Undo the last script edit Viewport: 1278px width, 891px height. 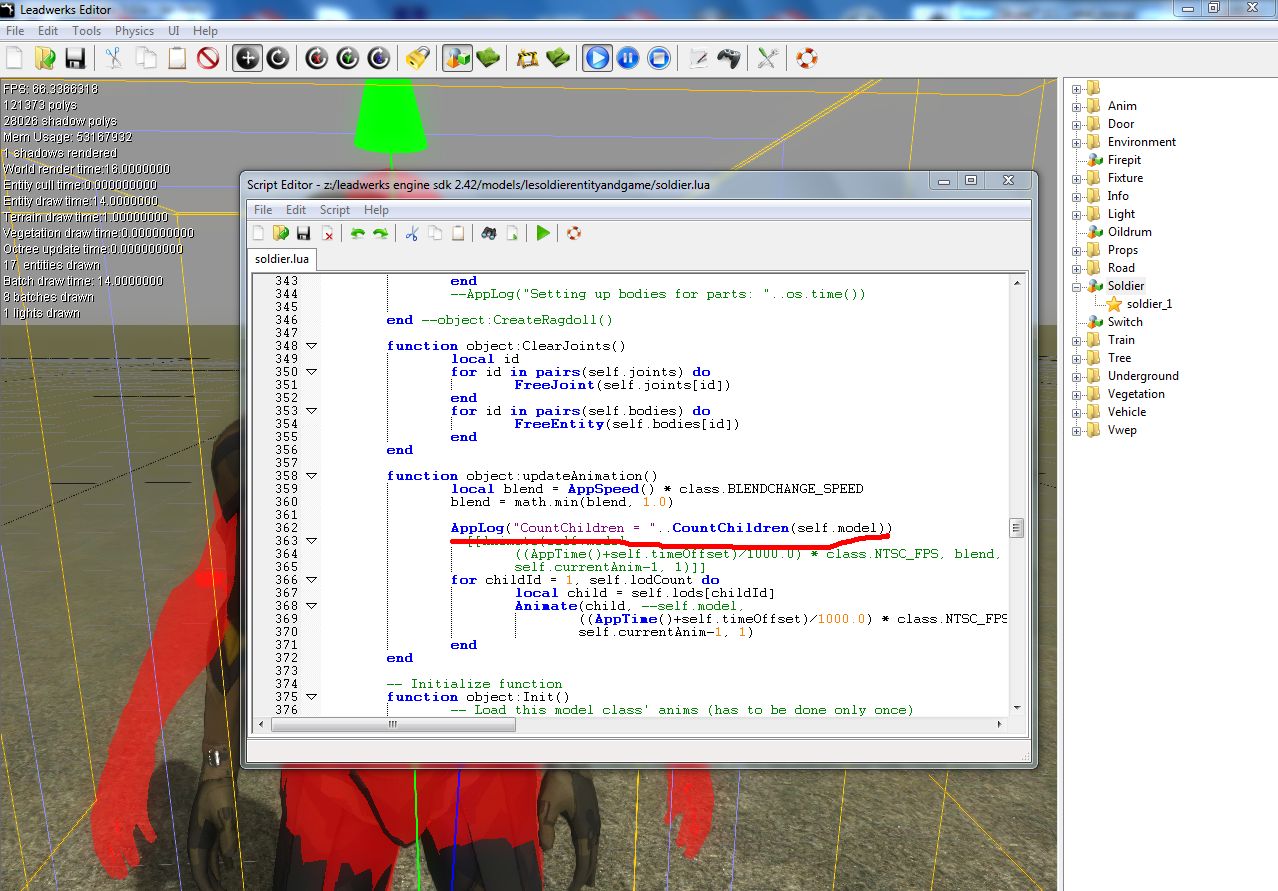pyautogui.click(x=358, y=232)
